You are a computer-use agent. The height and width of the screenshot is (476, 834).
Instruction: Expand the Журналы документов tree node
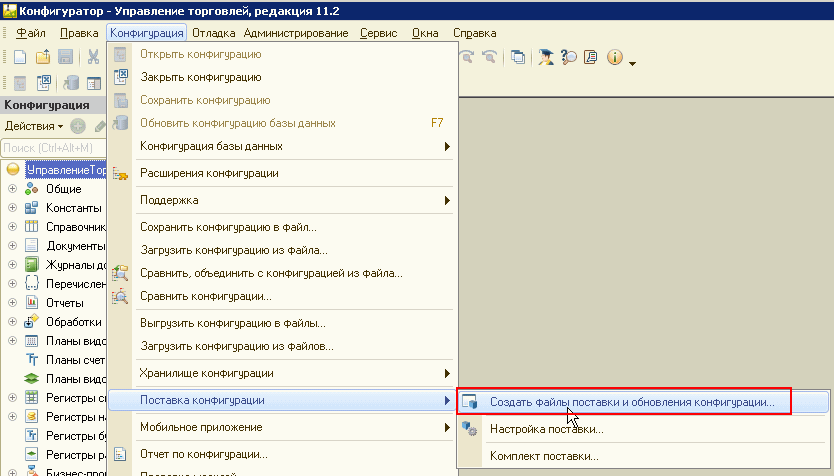click(12, 265)
